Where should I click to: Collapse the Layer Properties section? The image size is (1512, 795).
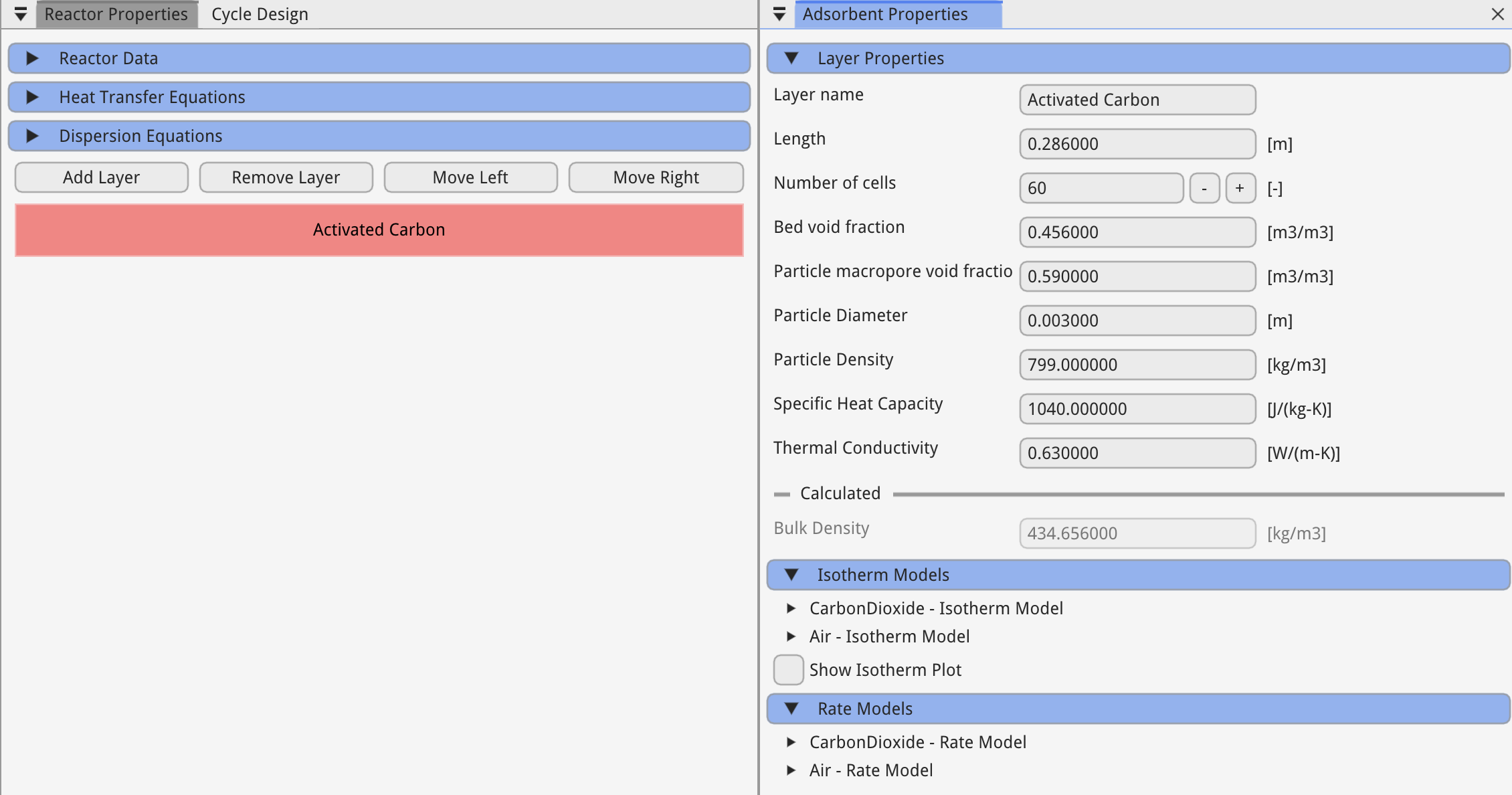click(x=791, y=58)
